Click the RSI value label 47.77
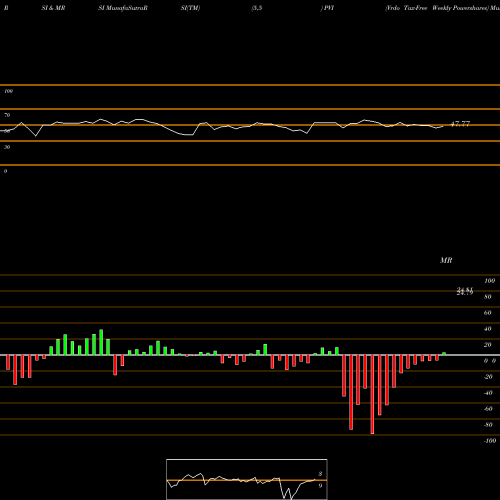 click(x=460, y=124)
